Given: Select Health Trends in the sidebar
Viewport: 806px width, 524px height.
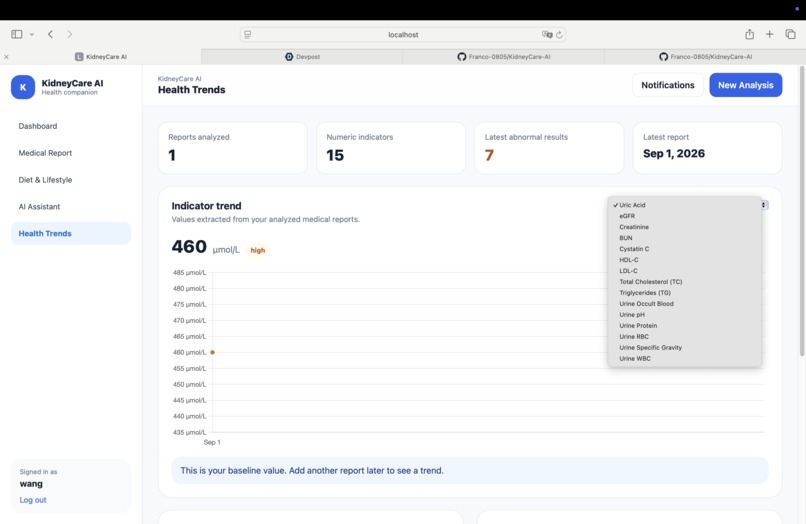Looking at the screenshot, I should (71, 233).
